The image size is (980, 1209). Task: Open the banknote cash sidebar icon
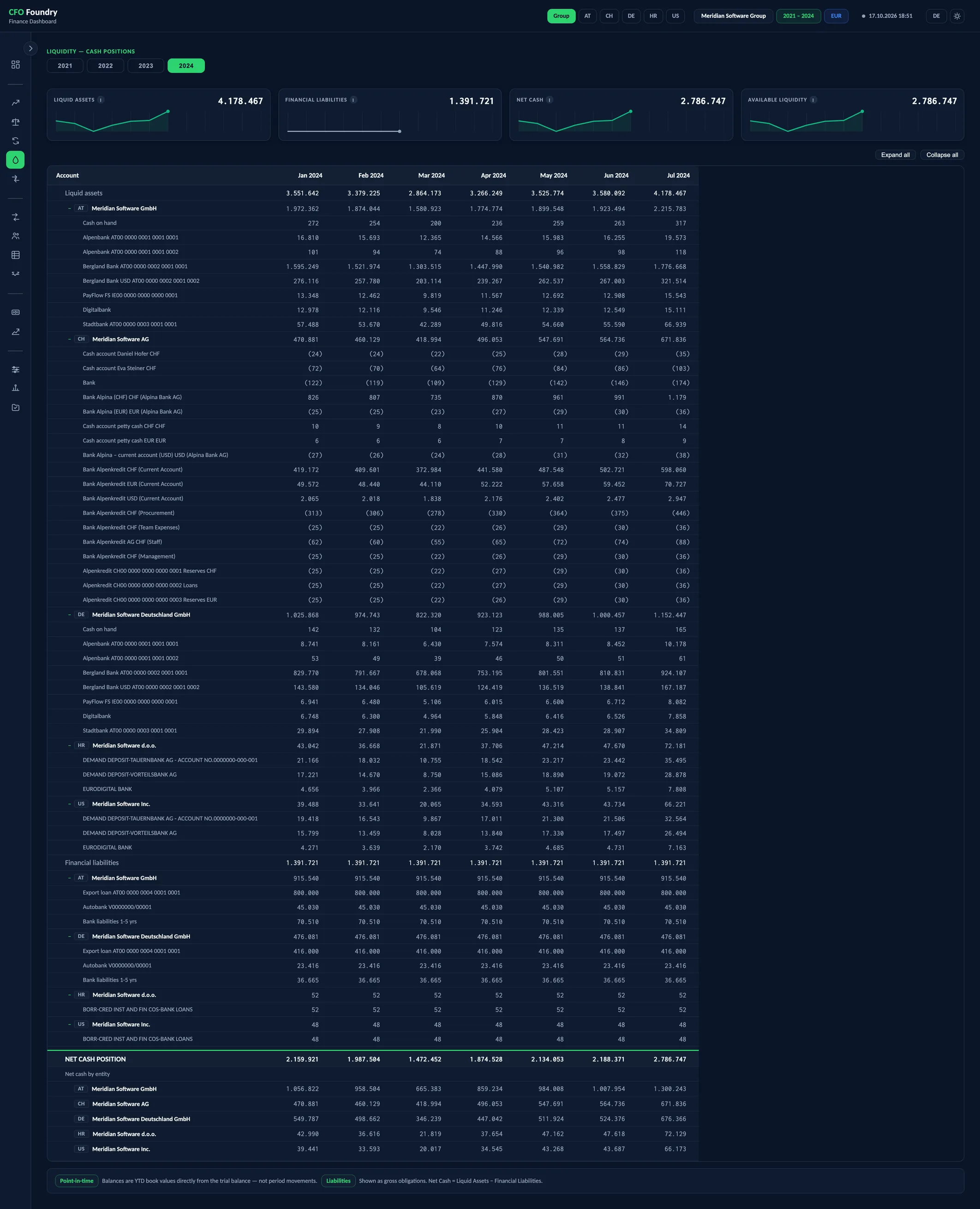pos(15,312)
